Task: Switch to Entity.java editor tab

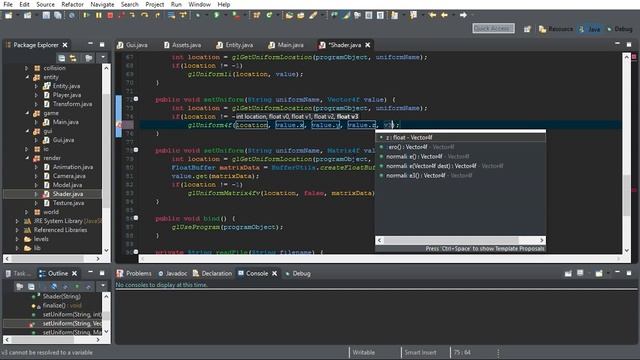Action: 235,45
